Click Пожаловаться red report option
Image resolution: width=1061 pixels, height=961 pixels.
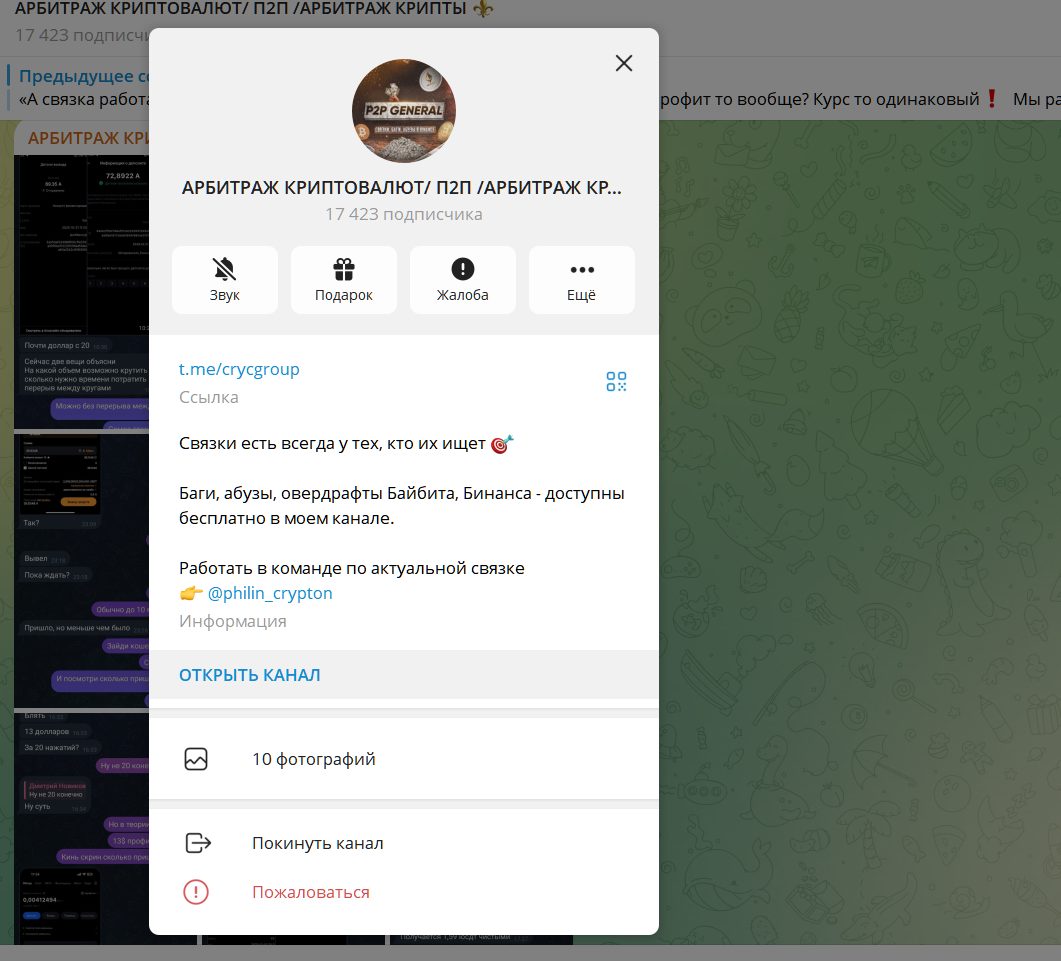(x=310, y=892)
